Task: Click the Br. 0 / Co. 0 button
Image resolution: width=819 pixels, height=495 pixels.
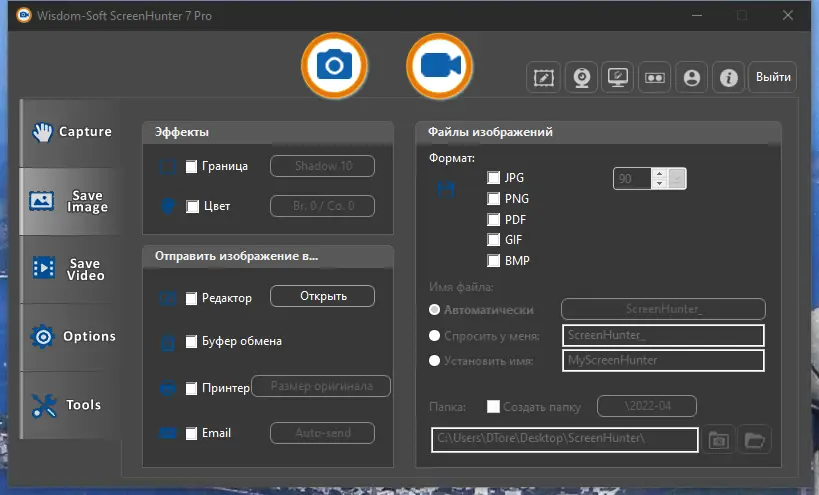Action: point(322,206)
